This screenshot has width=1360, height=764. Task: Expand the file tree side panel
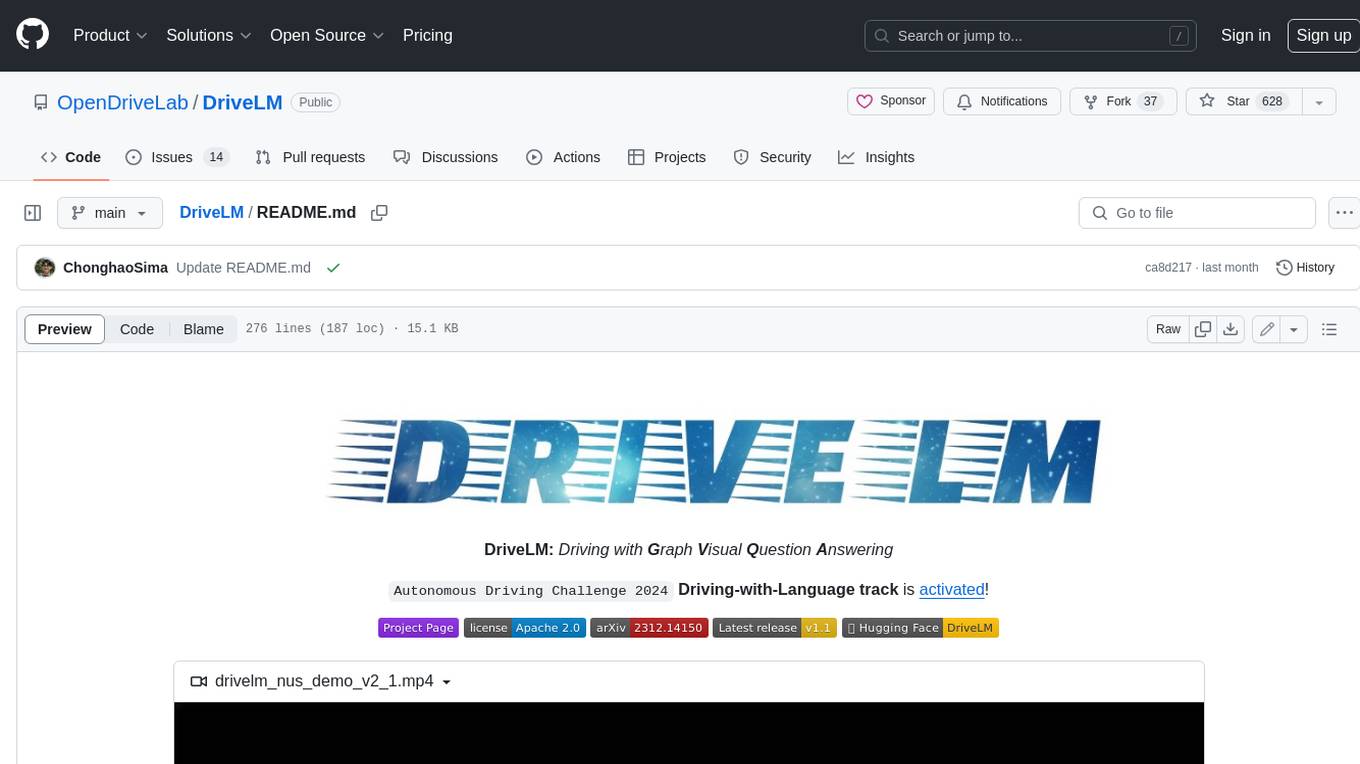click(x=33, y=213)
